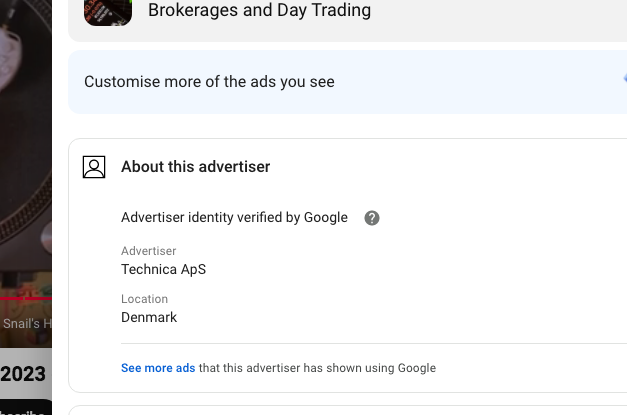Viewport: 627px width, 415px height.
Task: Click the About this advertiser heading
Action: (x=195, y=167)
